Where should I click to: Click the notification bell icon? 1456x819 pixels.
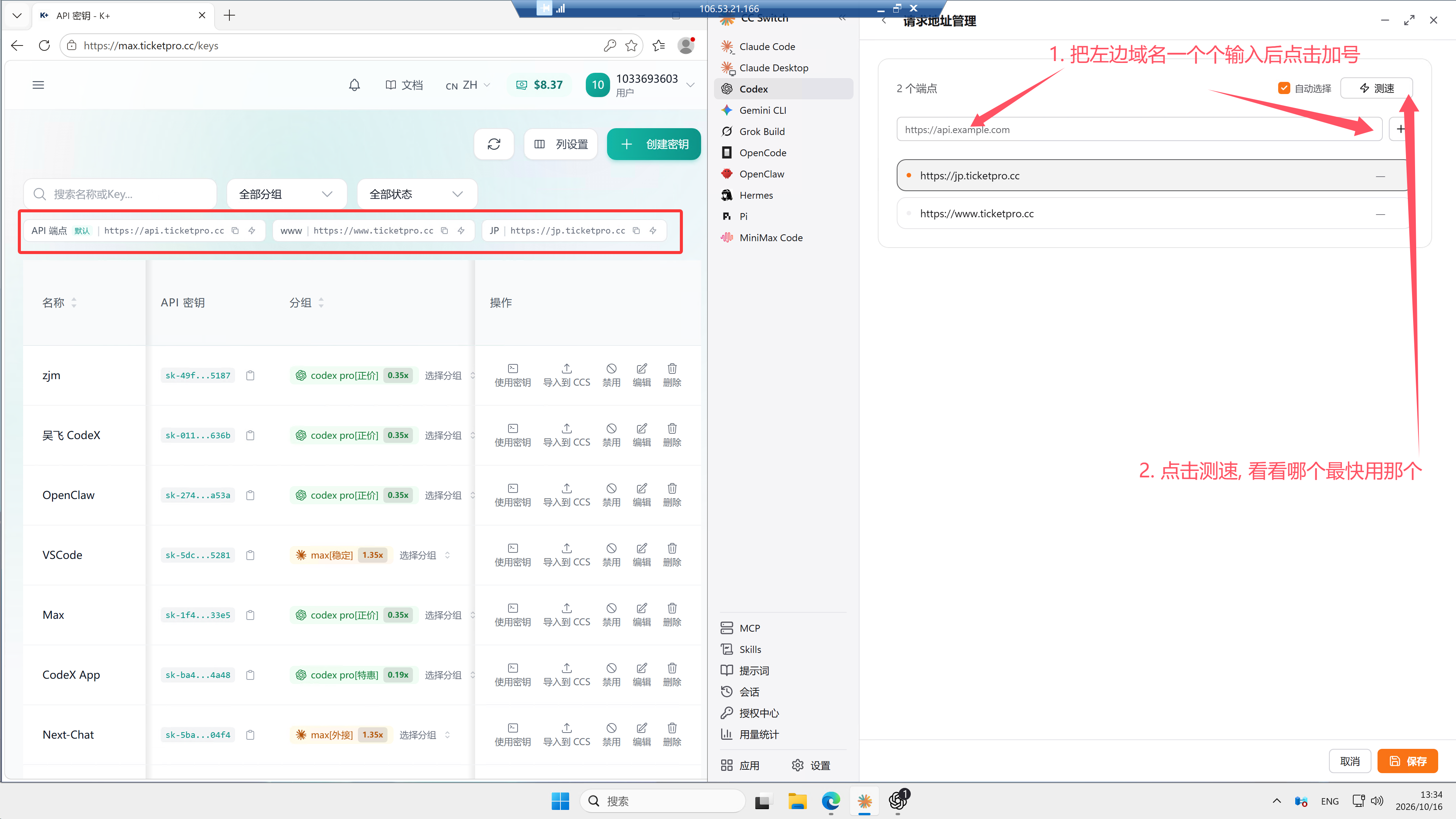point(355,85)
